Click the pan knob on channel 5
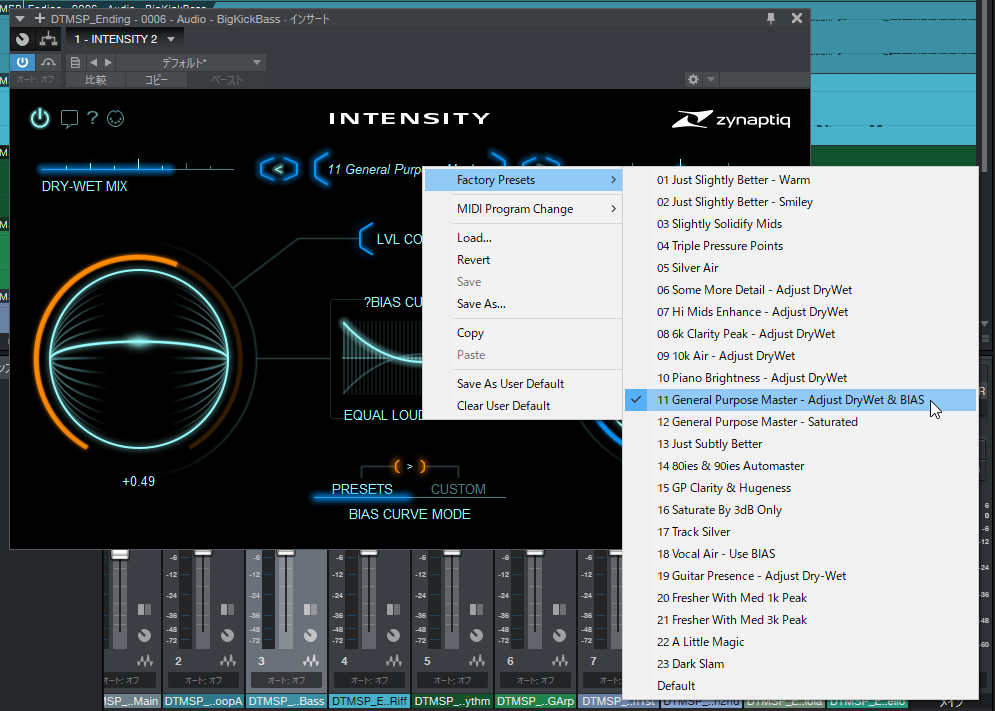Screen dimensions: 995x711 (x=477, y=635)
